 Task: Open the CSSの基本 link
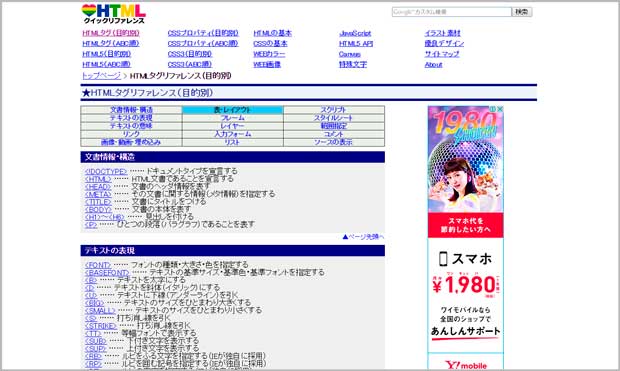click(x=270, y=44)
